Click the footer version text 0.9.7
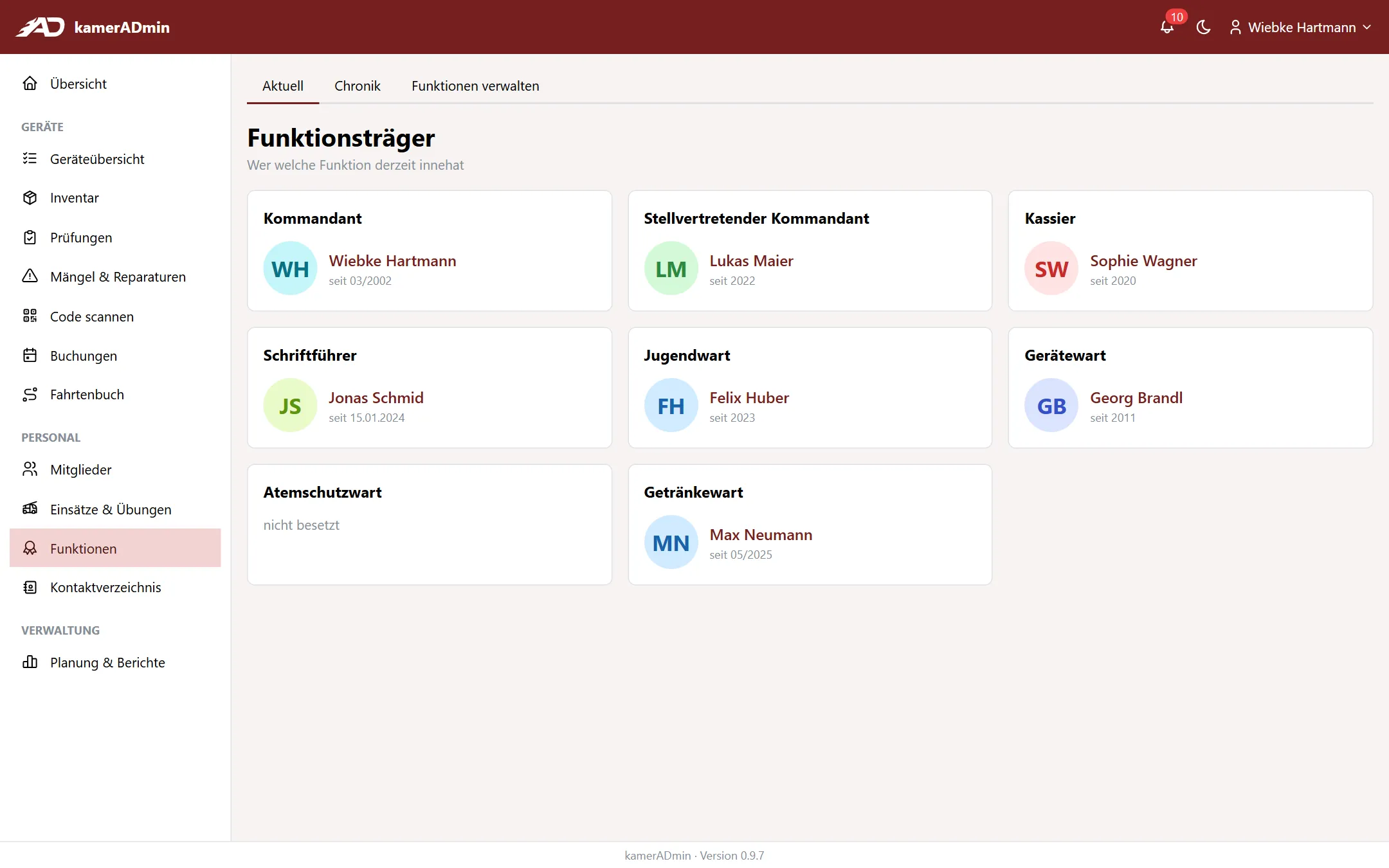Viewport: 1389px width, 868px height. pyautogui.click(x=732, y=855)
